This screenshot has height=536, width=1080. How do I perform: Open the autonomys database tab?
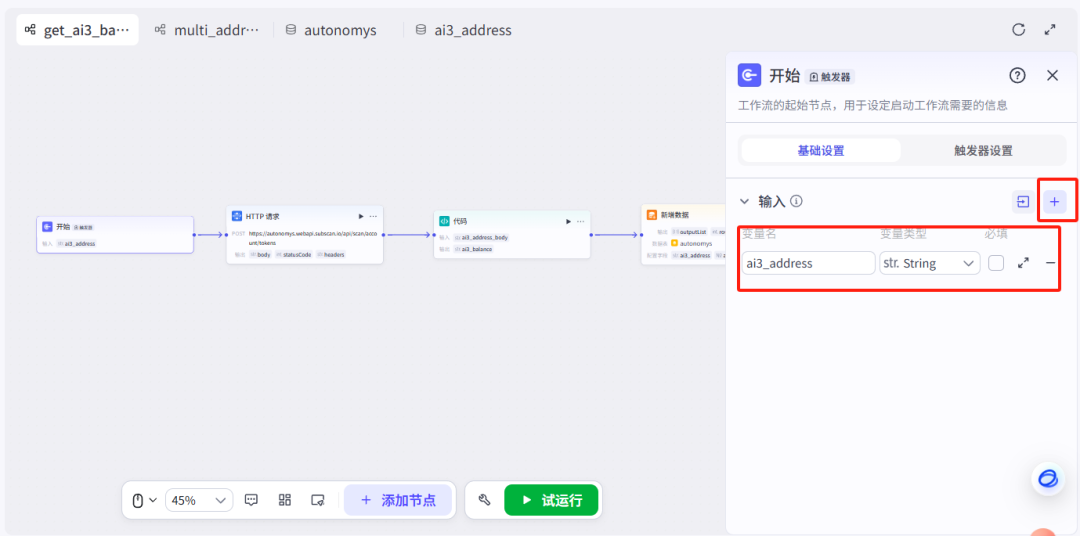pos(331,30)
